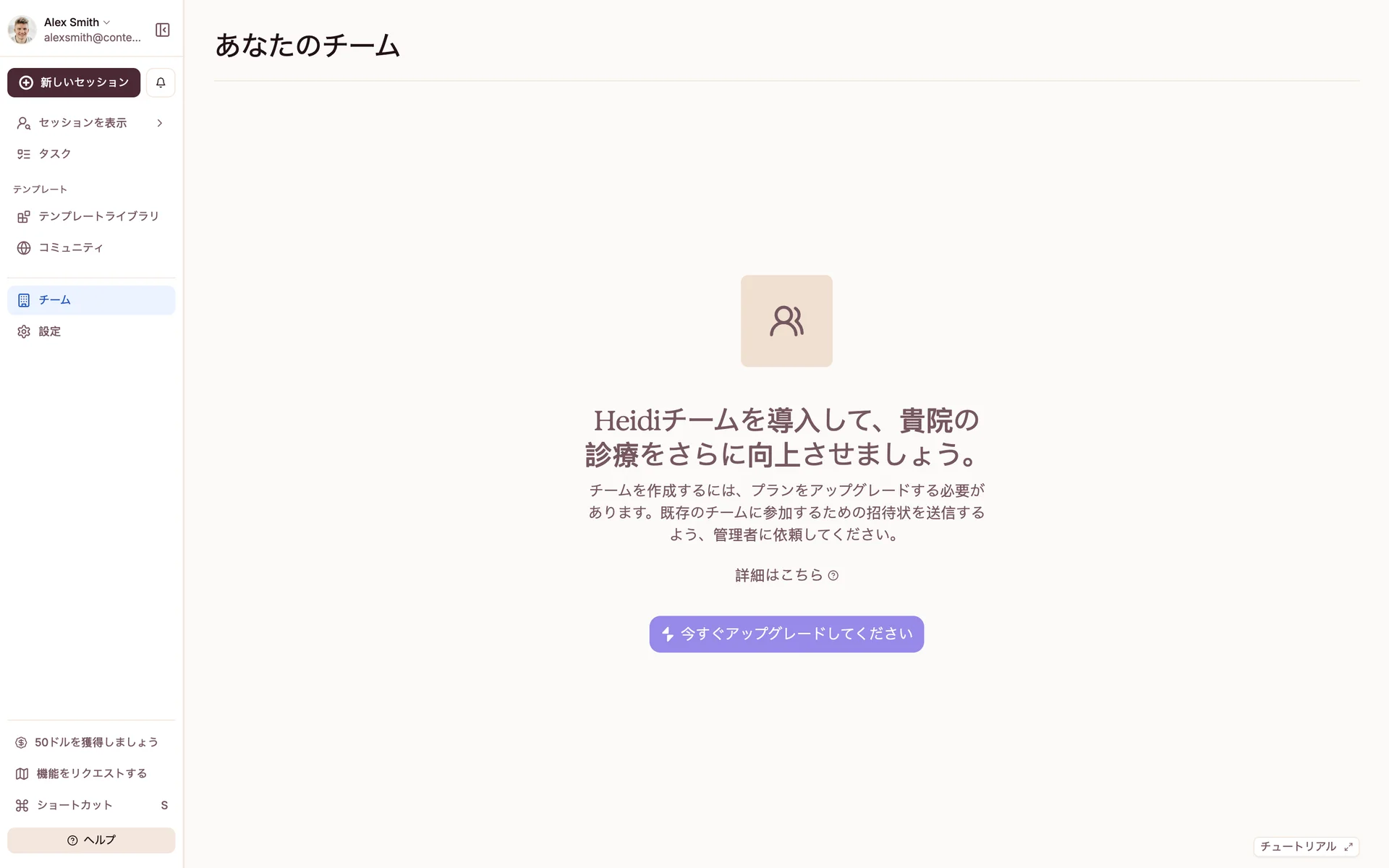Click Alex Smith profile avatar
Screen dimensions: 1389x868
(22, 30)
